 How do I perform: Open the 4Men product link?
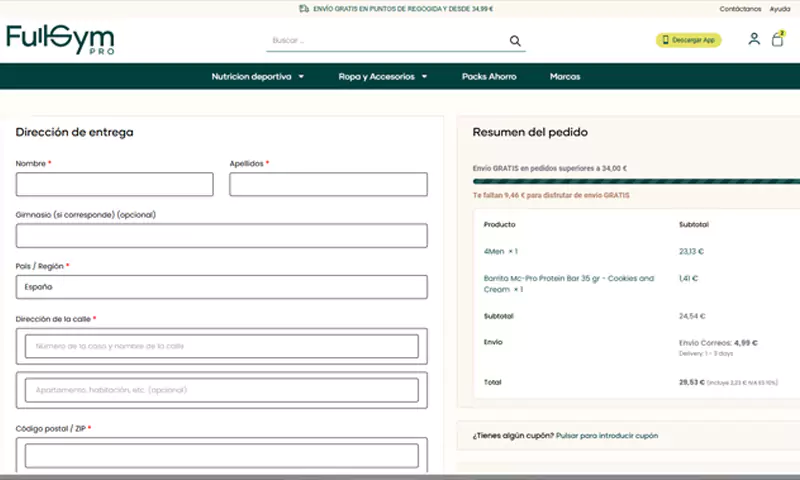tap(493, 251)
